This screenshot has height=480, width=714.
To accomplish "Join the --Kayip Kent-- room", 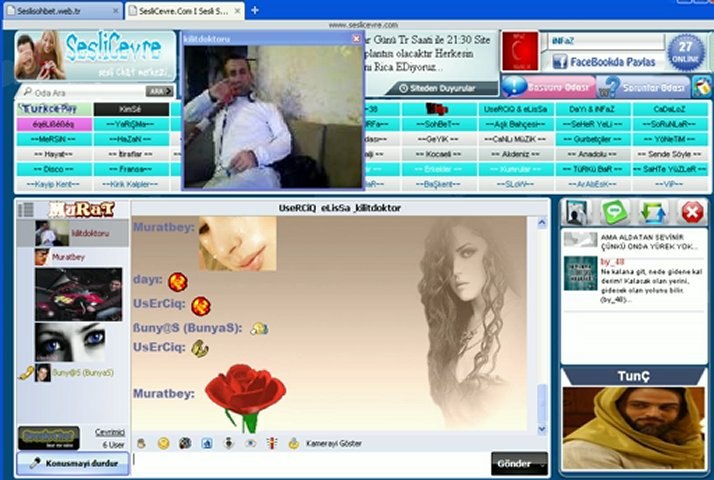I will 54,184.
